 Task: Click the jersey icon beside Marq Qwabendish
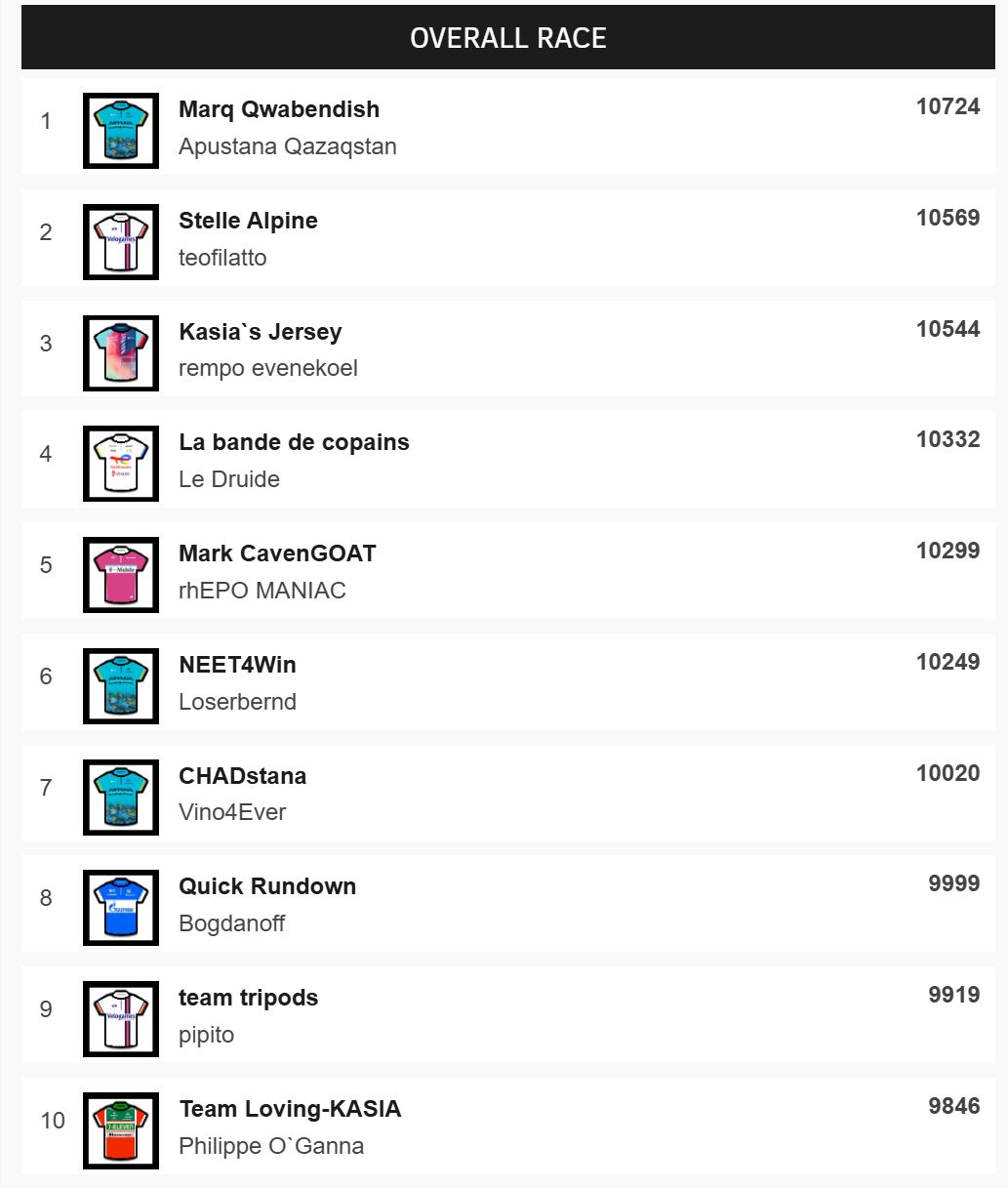[121, 131]
